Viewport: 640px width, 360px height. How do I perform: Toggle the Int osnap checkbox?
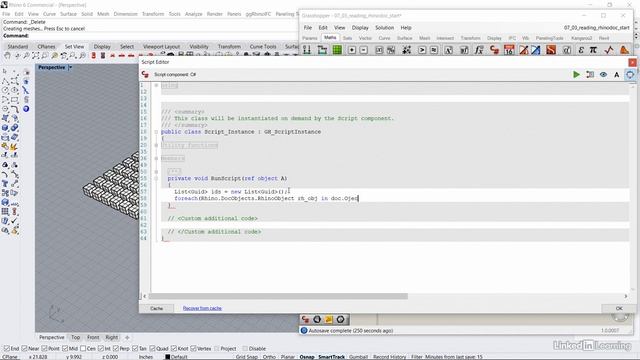101,349
